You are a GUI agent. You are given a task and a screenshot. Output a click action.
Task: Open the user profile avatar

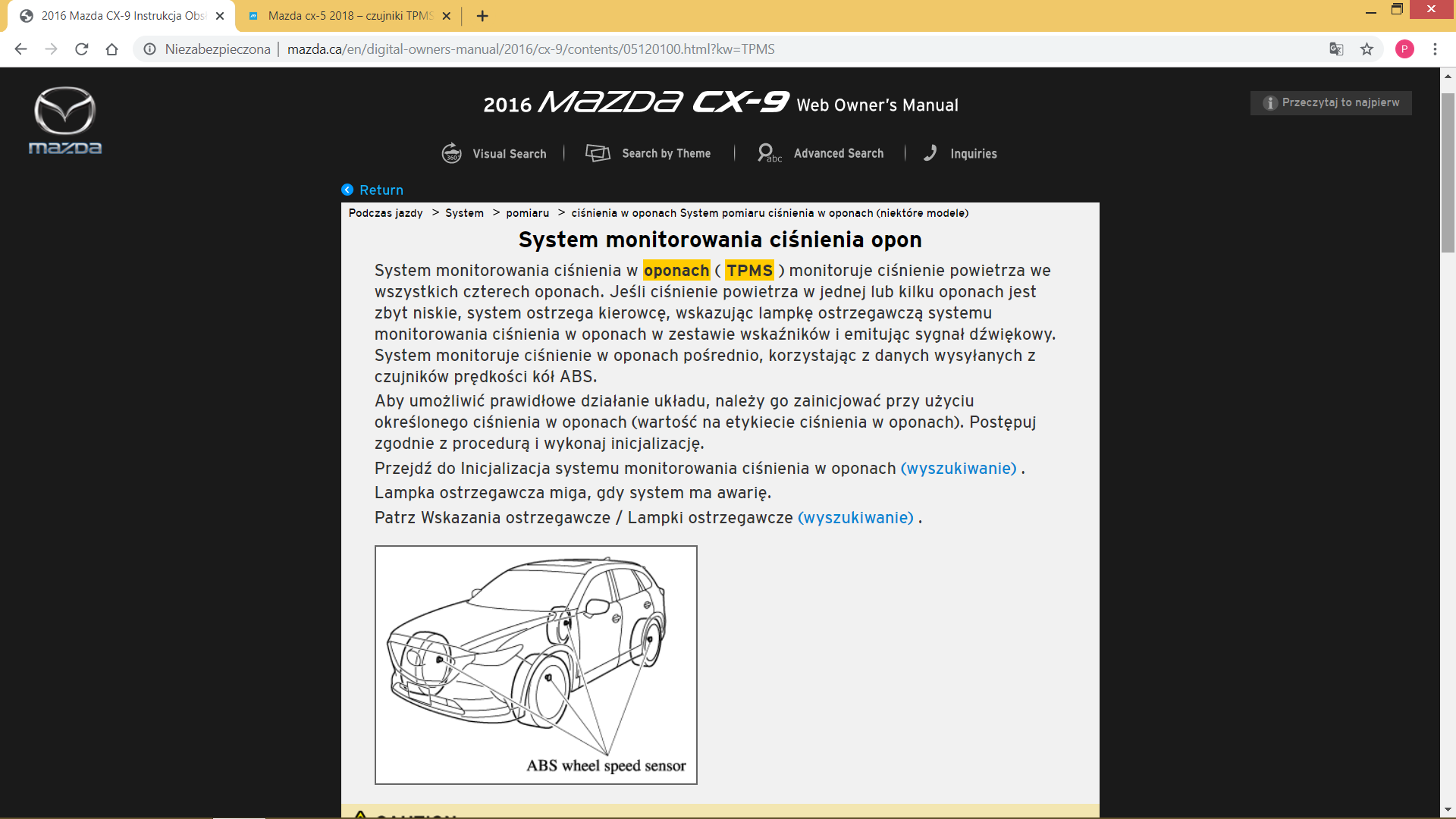click(1404, 49)
